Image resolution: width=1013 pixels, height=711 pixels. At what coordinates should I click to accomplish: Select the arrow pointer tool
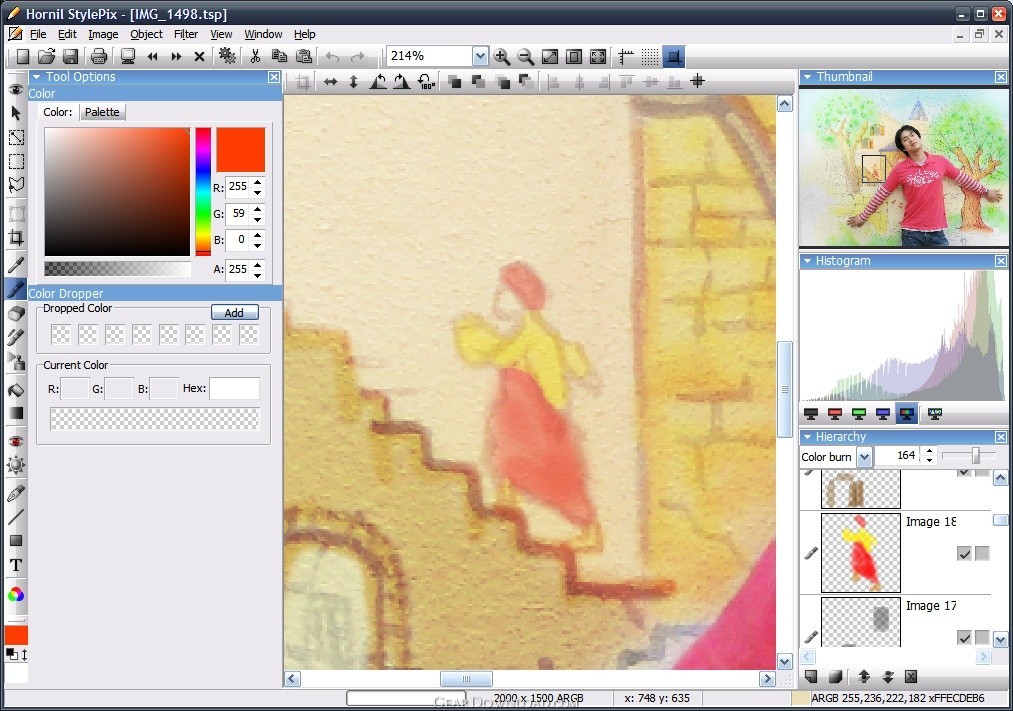click(x=16, y=113)
